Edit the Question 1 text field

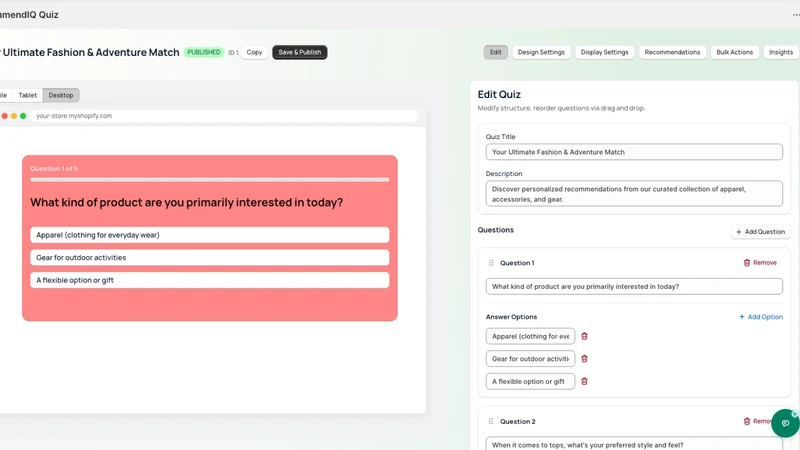634,287
